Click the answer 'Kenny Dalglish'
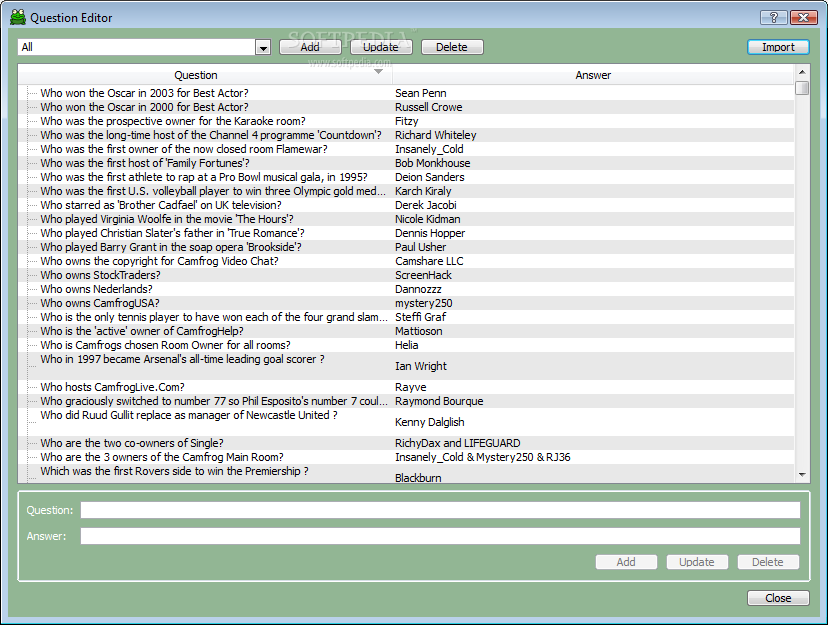The image size is (828, 625). coord(430,422)
